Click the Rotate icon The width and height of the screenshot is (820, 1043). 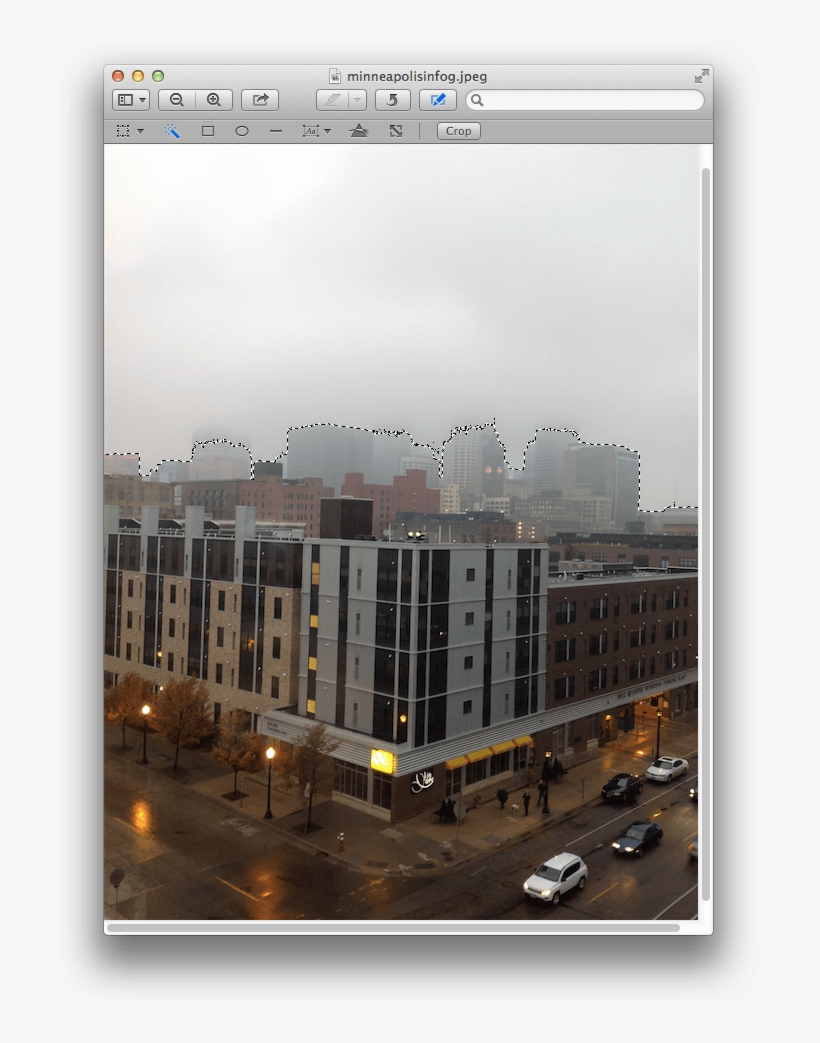[392, 100]
